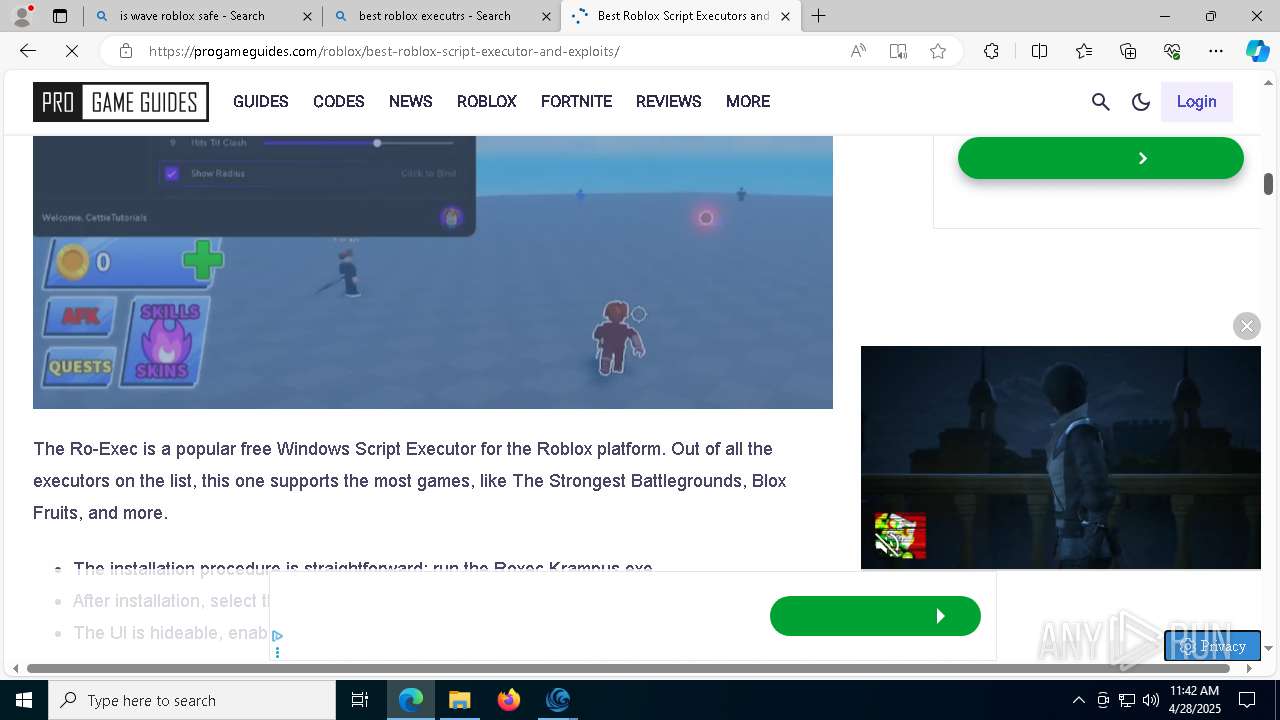Open NEWS menu
Image resolution: width=1280 pixels, height=720 pixels.
point(411,101)
